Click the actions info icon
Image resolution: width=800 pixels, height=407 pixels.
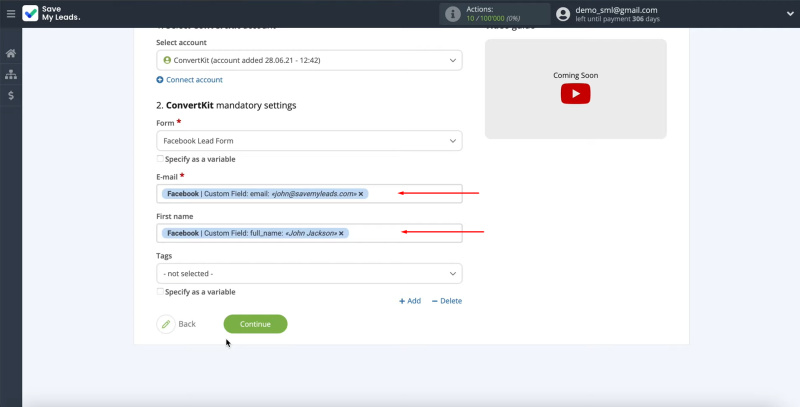pos(453,14)
